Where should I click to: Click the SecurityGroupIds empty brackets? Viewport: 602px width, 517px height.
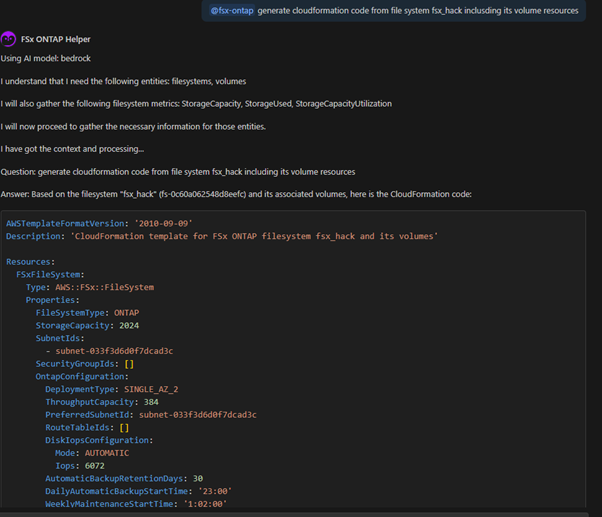(129, 363)
